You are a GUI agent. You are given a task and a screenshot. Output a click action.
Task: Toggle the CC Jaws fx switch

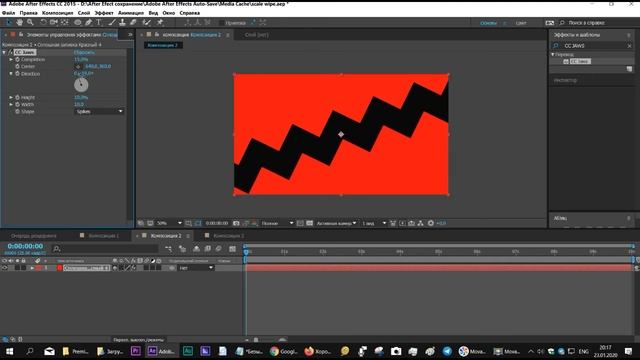(x=11, y=52)
